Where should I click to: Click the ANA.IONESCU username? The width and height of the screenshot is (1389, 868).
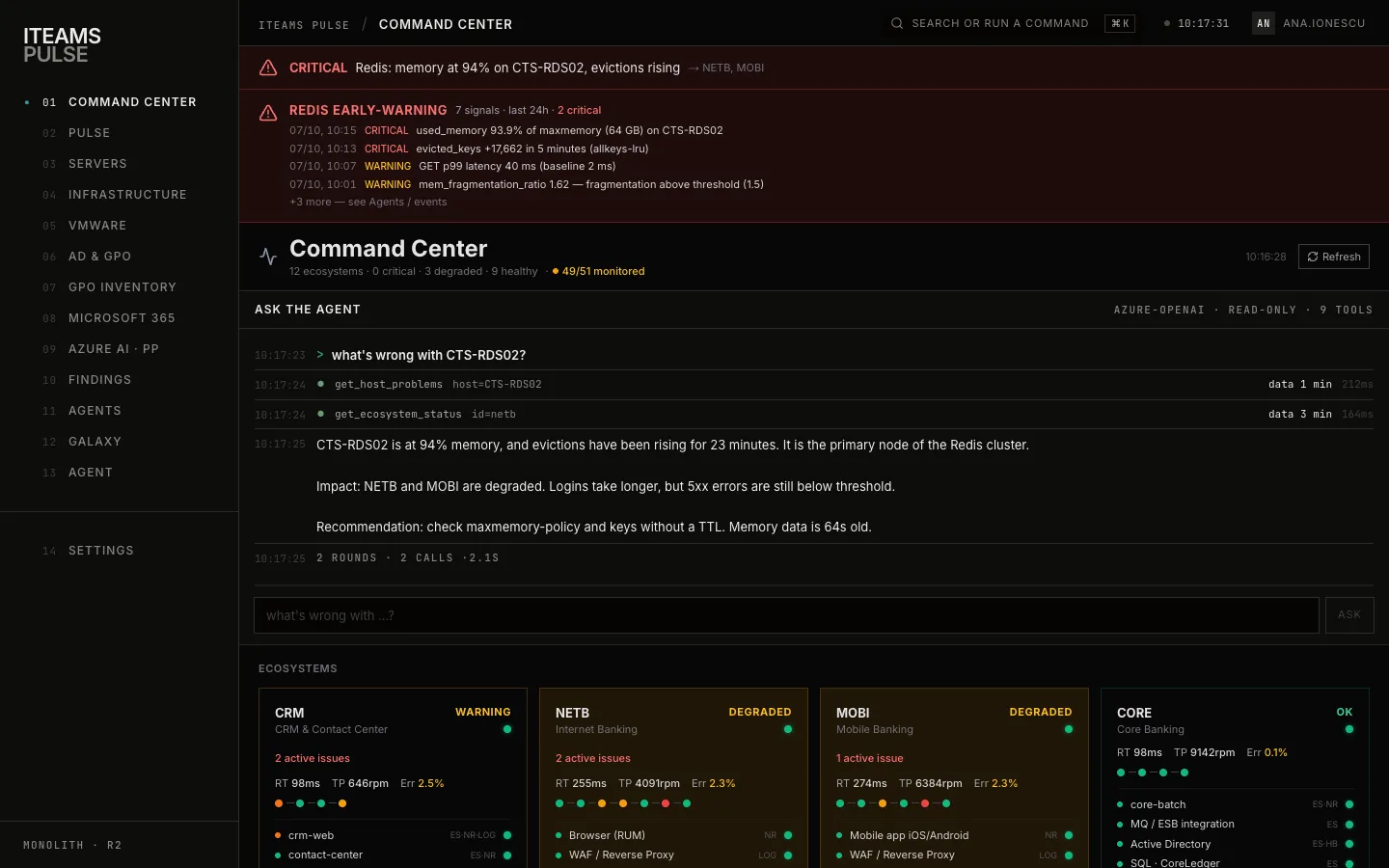pos(1324,23)
